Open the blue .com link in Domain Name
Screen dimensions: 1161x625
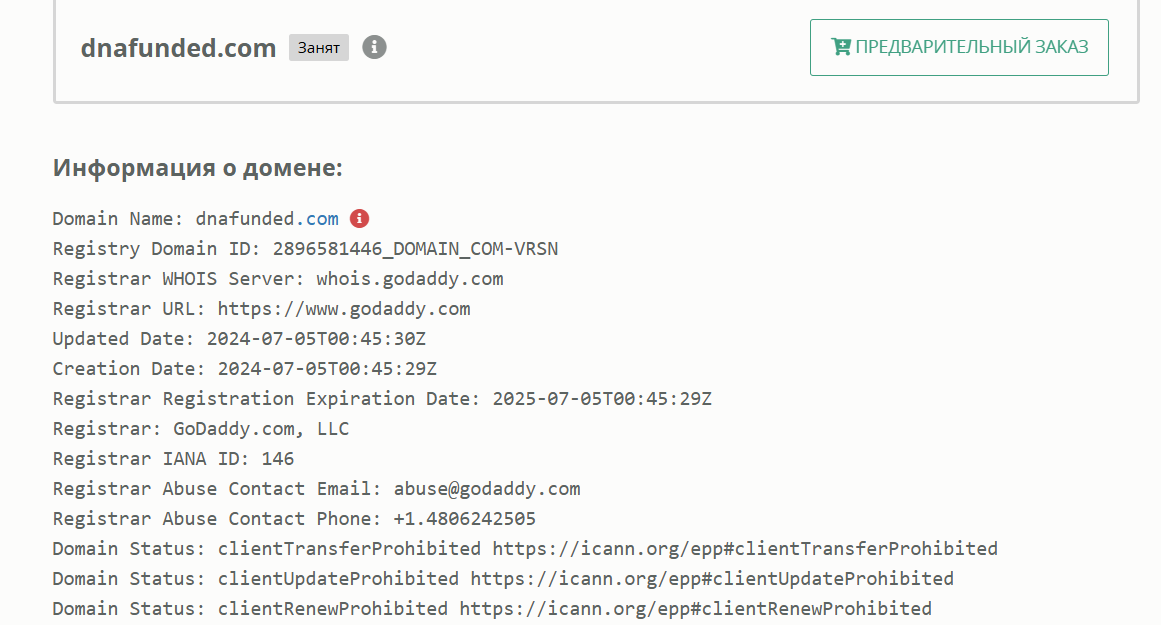coord(317,219)
